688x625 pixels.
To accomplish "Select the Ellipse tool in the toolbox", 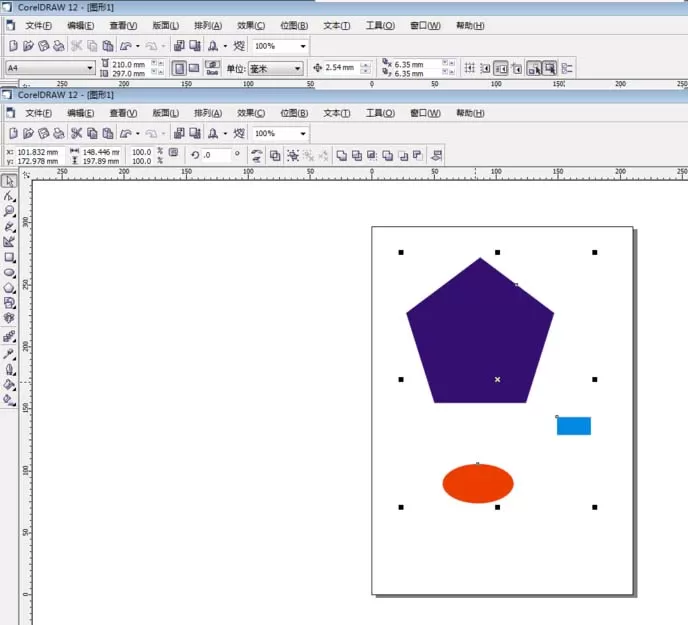I will coord(9,273).
